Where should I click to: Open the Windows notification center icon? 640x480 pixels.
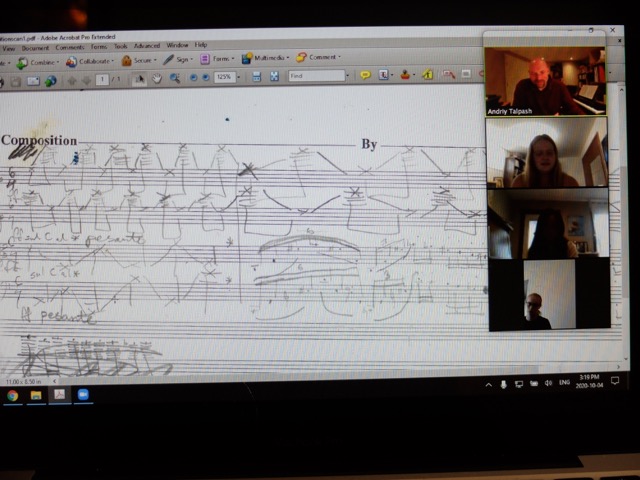tap(615, 381)
